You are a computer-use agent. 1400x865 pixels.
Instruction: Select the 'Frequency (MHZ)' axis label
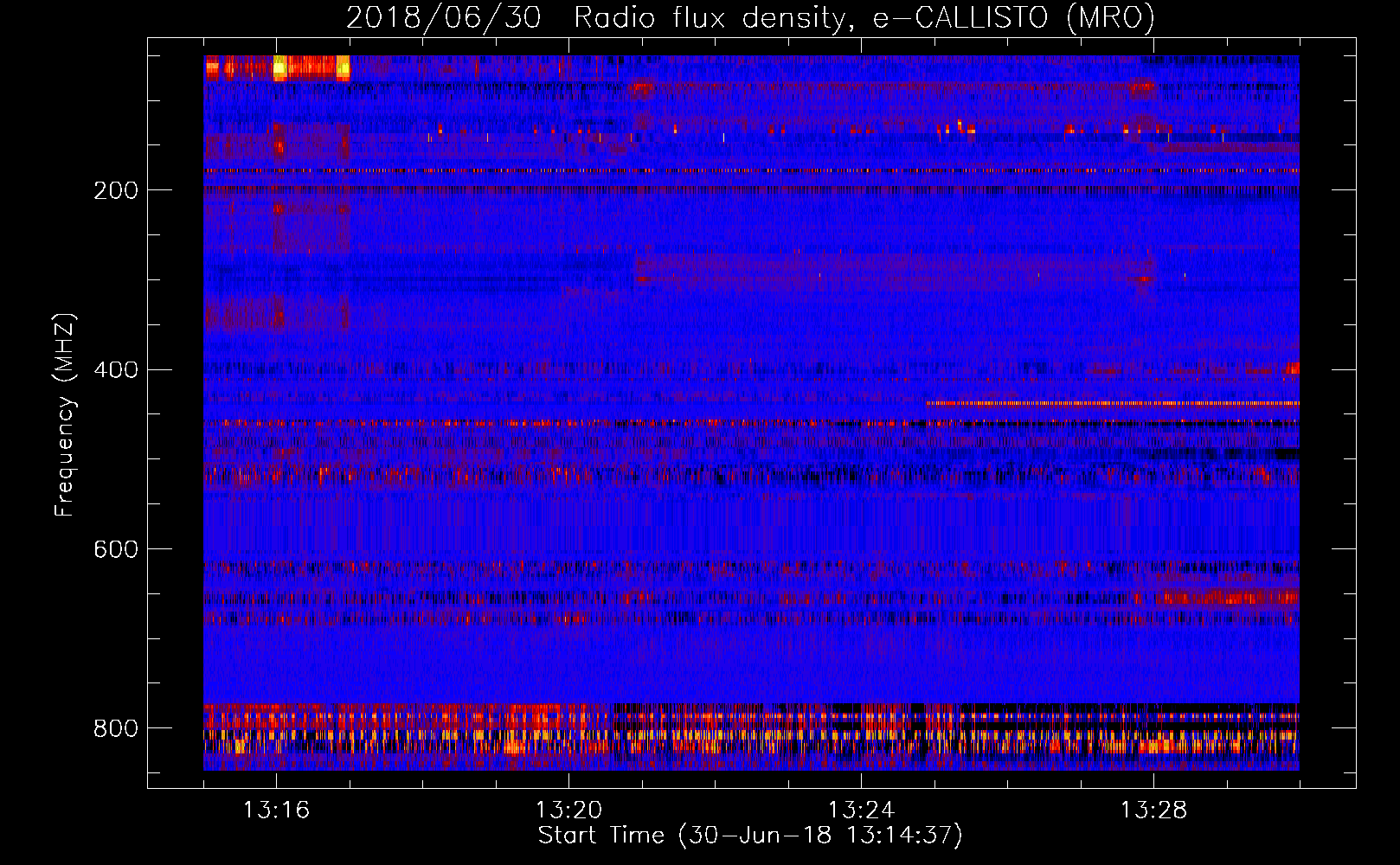coord(65,415)
